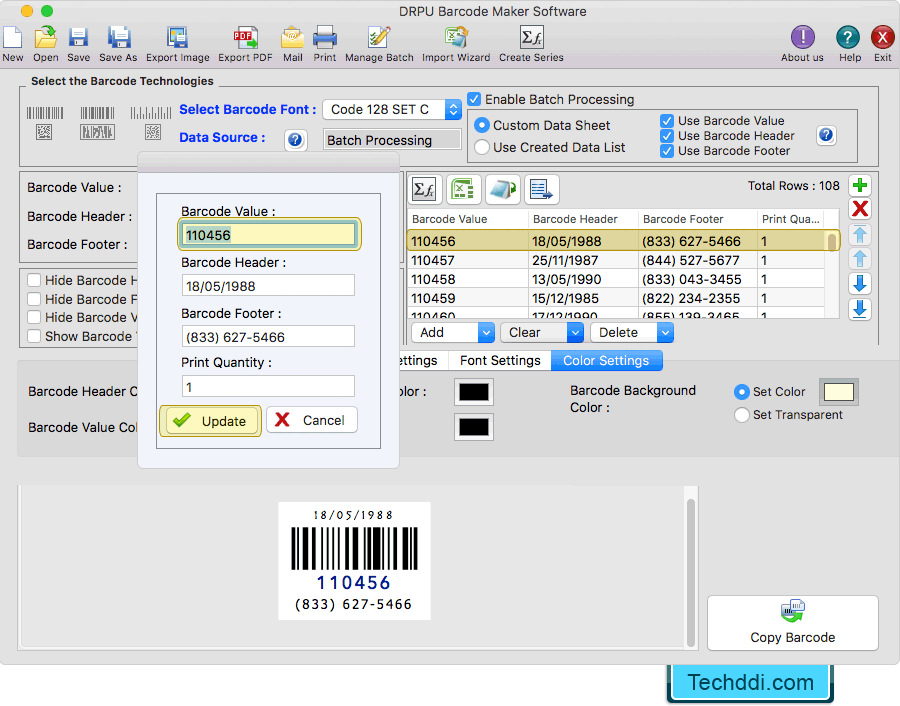Select table row with value 110457

[x=615, y=261]
